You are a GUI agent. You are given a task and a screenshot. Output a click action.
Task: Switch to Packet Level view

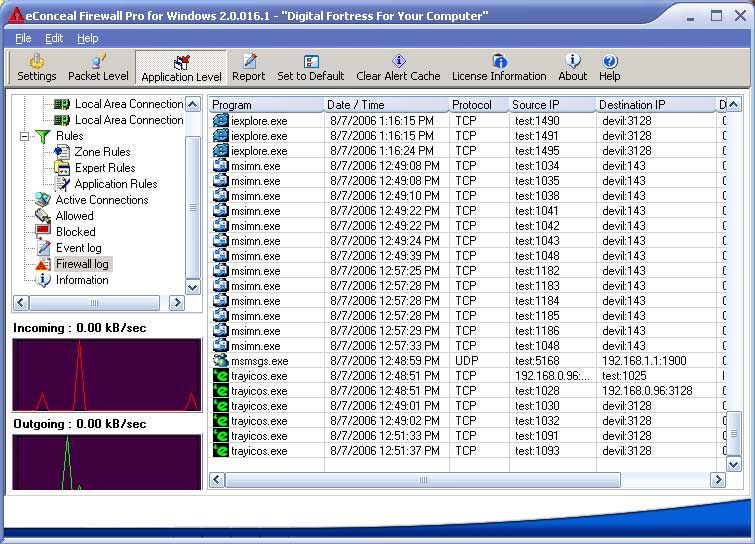point(98,68)
